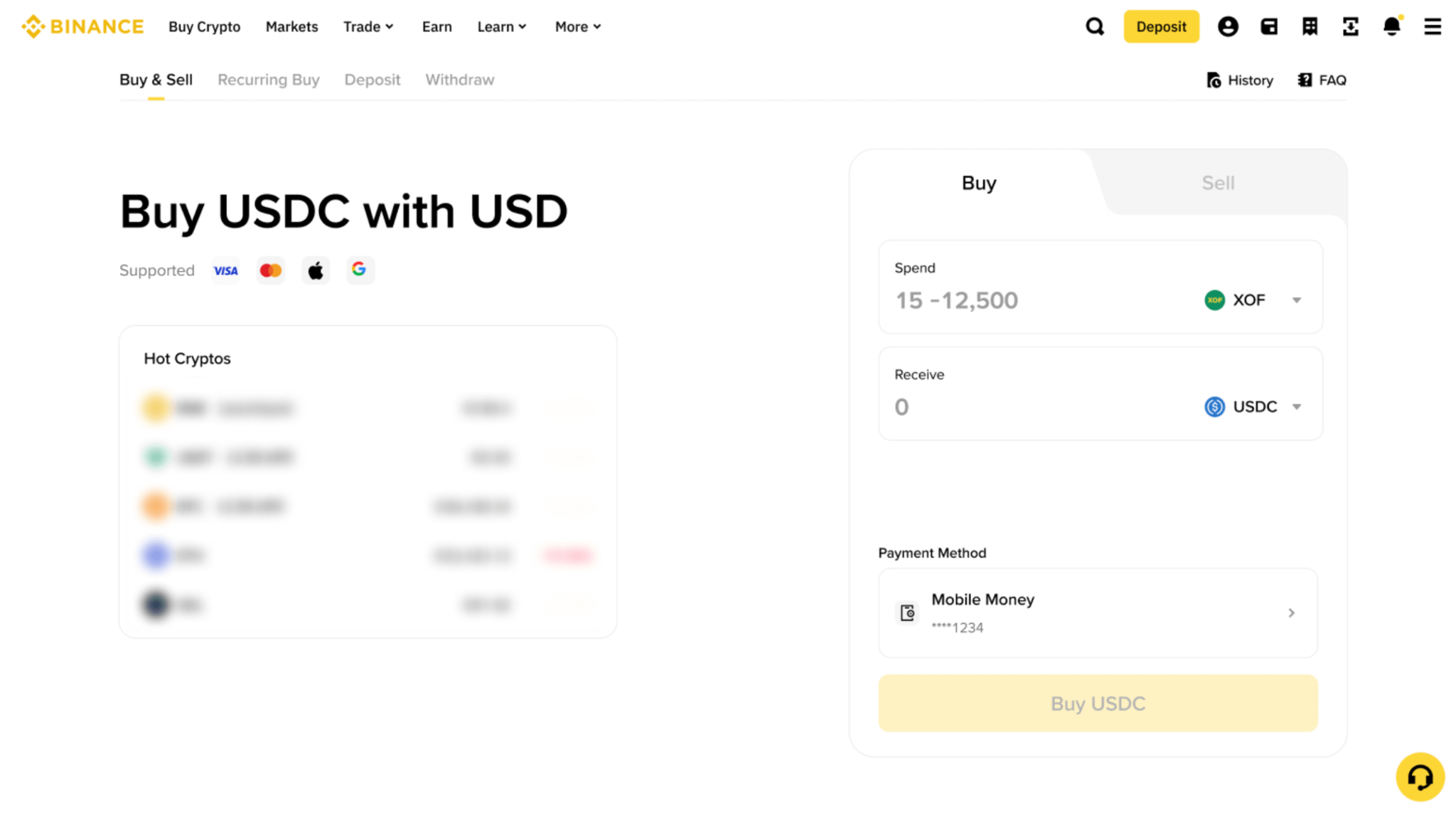Open the hamburger menu icon
This screenshot has width=1456, height=813.
coord(1433,27)
